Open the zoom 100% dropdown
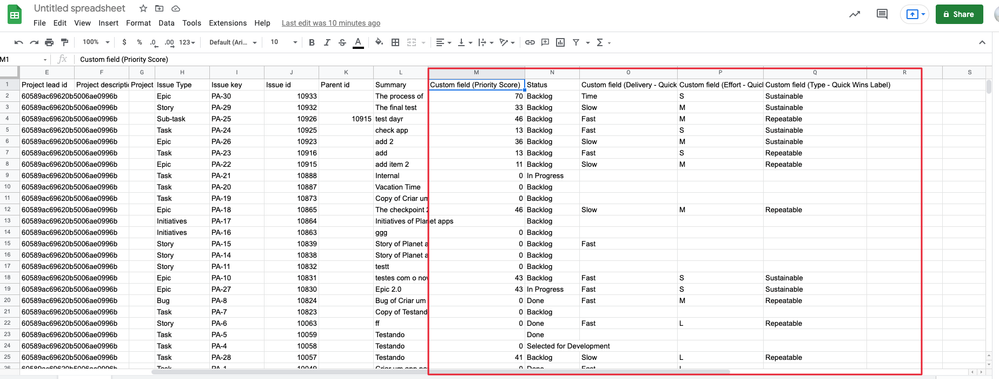The image size is (999, 379). (x=96, y=42)
